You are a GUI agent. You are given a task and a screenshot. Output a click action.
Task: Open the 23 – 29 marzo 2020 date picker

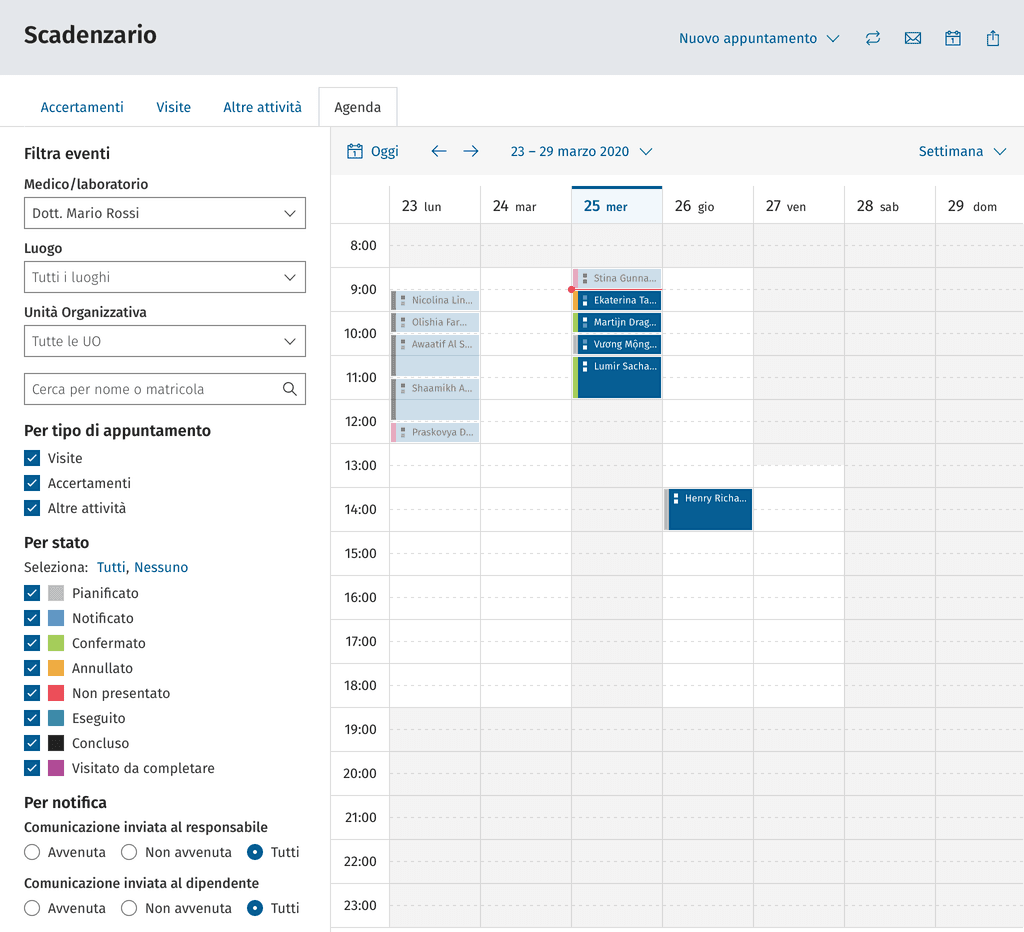[581, 152]
